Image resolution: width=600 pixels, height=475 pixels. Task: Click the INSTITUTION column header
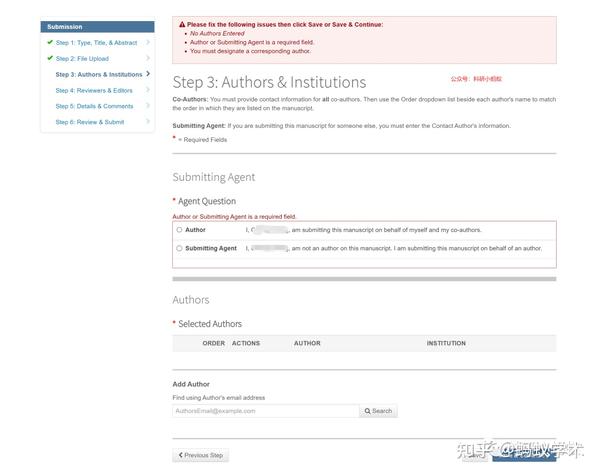point(446,343)
